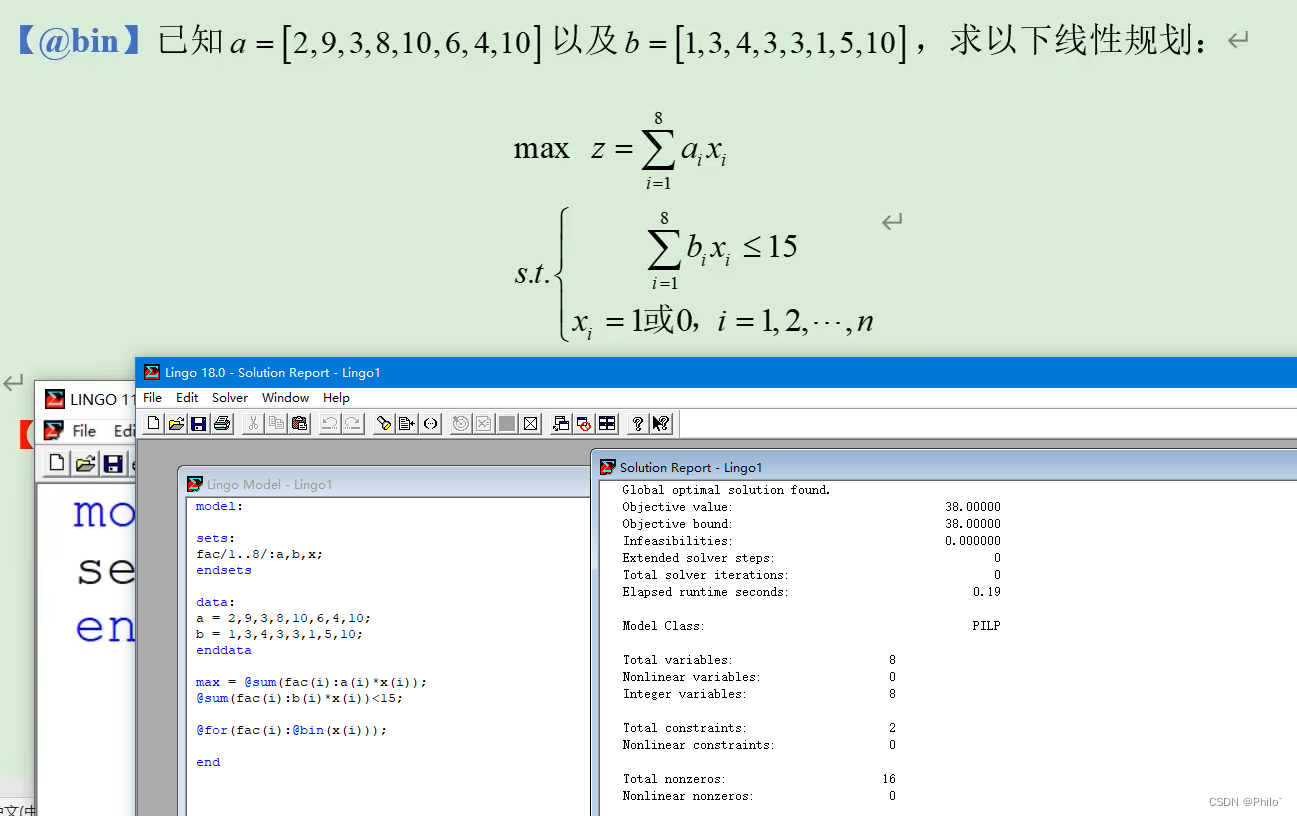Screen dimensions: 1297x816
Task: Click the gray square toolbar icon
Action: pyautogui.click(x=507, y=424)
